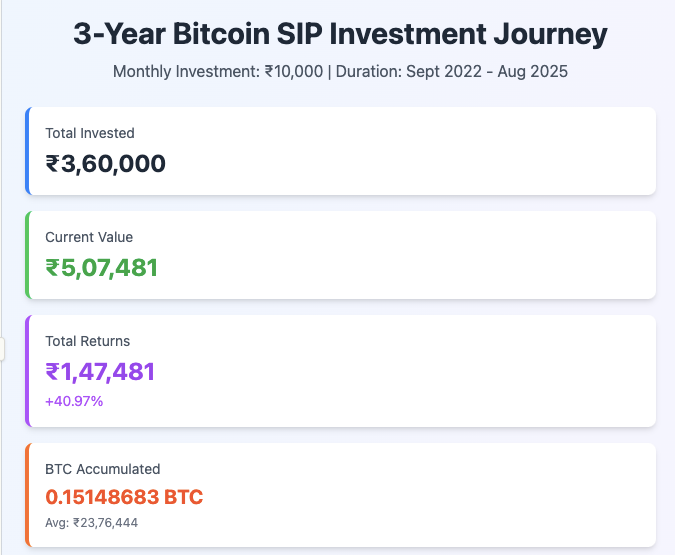Click the blue accent bar of Total Invested card
This screenshot has width=675, height=555.
click(x=27, y=151)
